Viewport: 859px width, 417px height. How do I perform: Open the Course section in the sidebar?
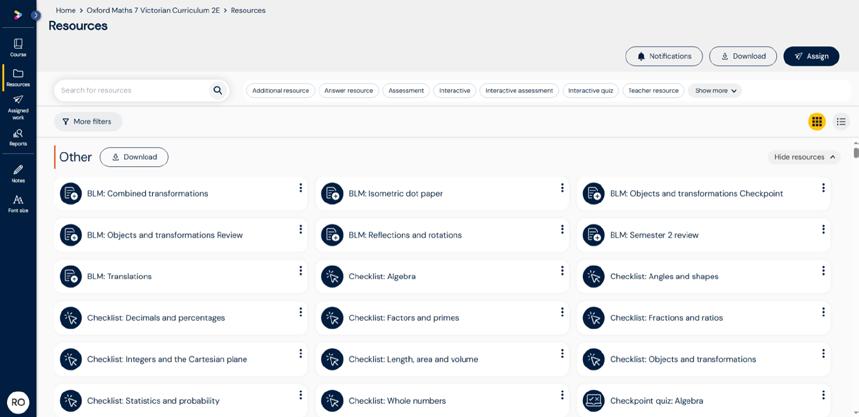click(x=18, y=48)
